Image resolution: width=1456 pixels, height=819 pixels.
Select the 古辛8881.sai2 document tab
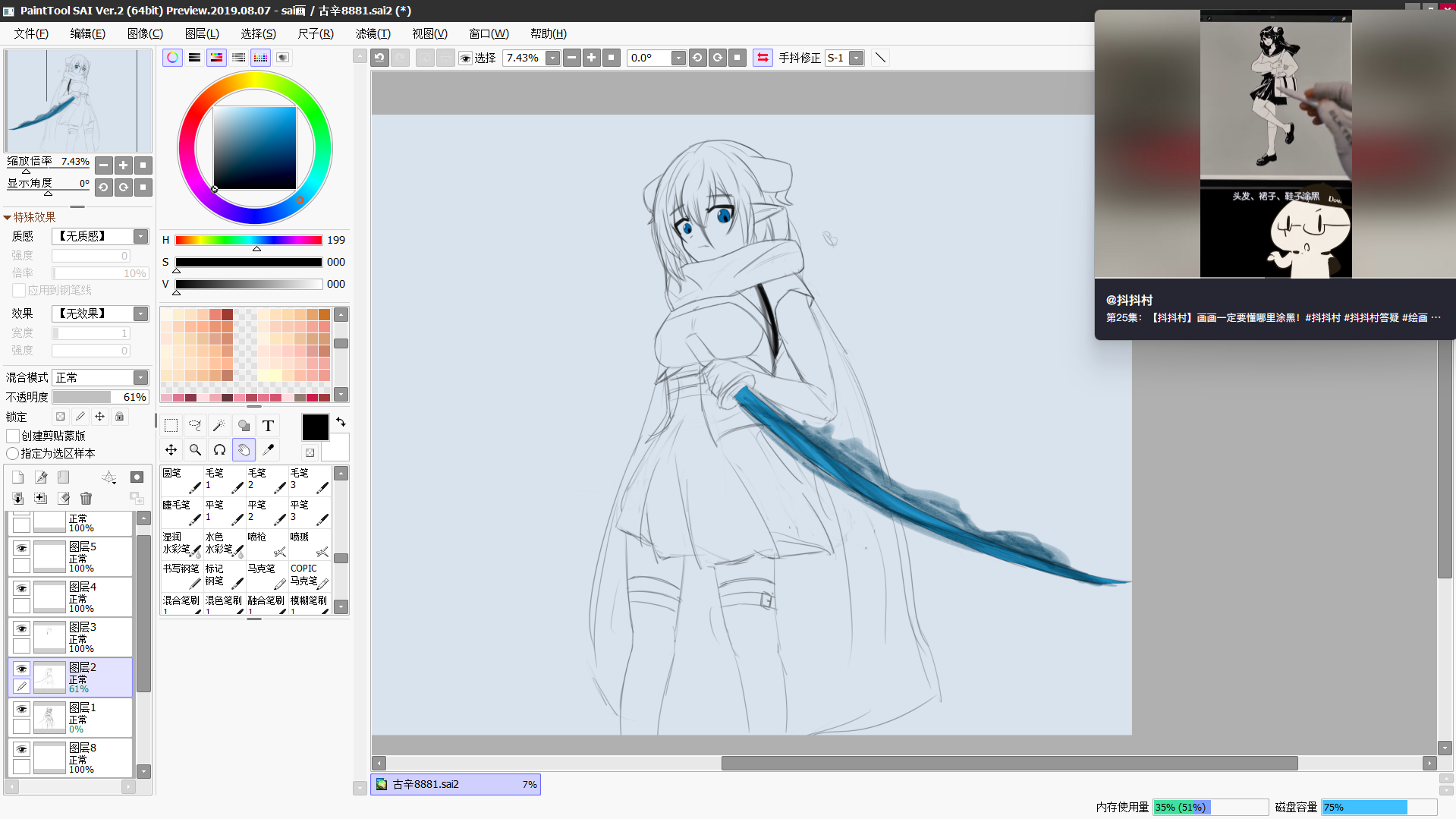click(x=455, y=784)
